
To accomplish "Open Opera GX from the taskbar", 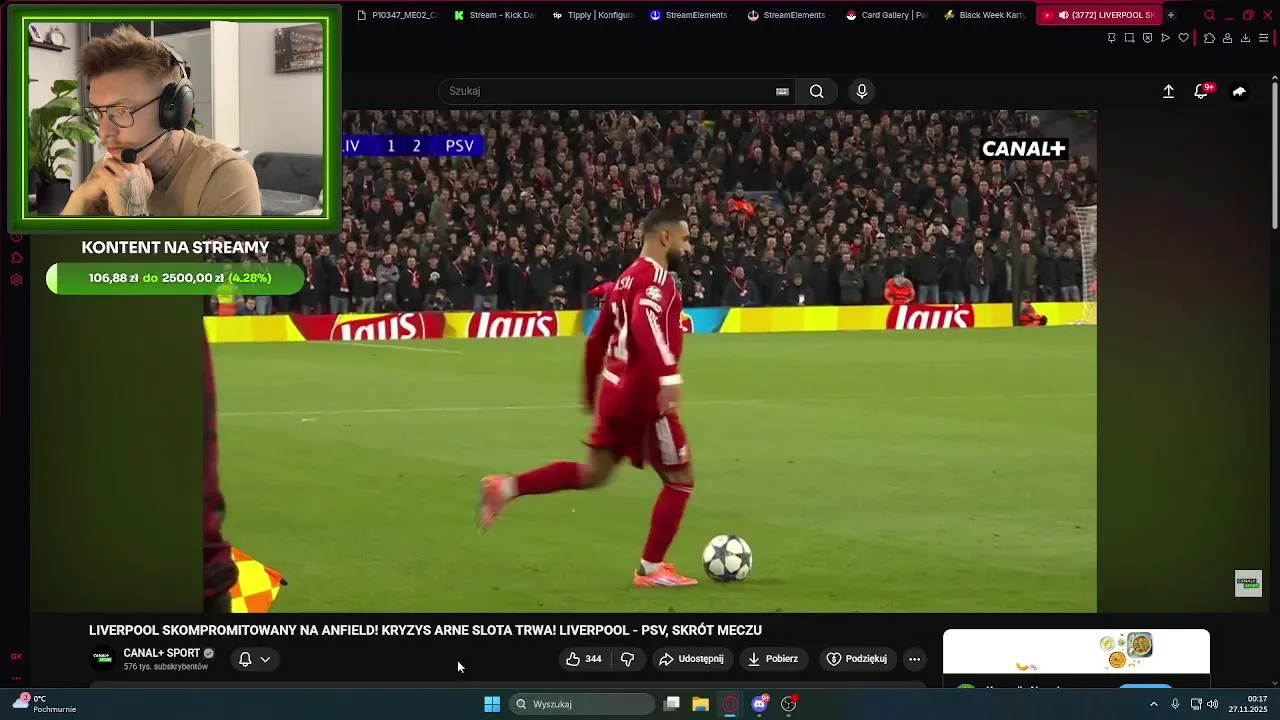I will click(x=730, y=704).
